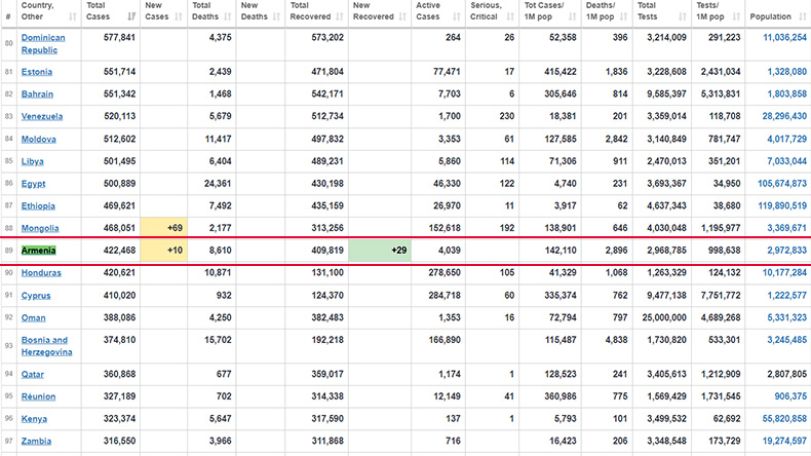Image resolution: width=811 pixels, height=456 pixels.
Task: Open the Zambia country link
Action: (x=36, y=441)
